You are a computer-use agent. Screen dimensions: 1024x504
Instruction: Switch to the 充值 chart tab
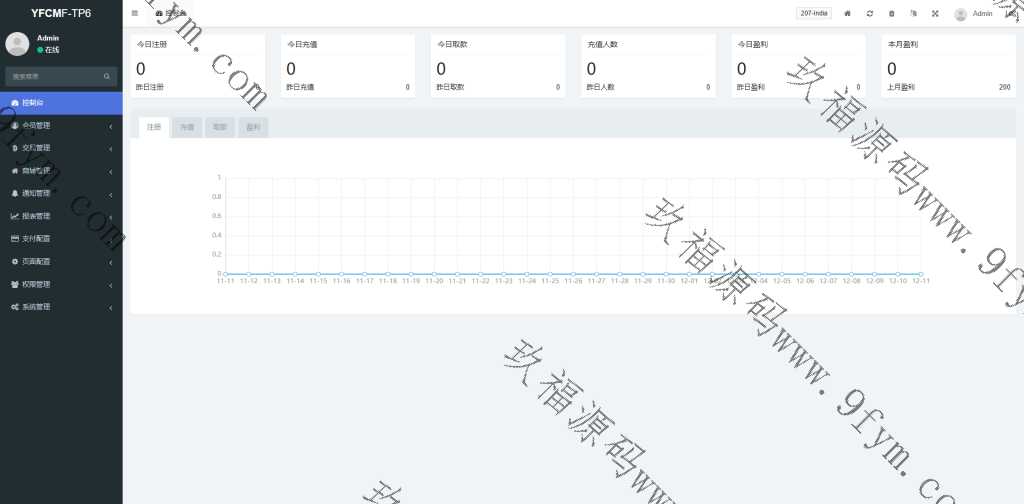click(187, 128)
